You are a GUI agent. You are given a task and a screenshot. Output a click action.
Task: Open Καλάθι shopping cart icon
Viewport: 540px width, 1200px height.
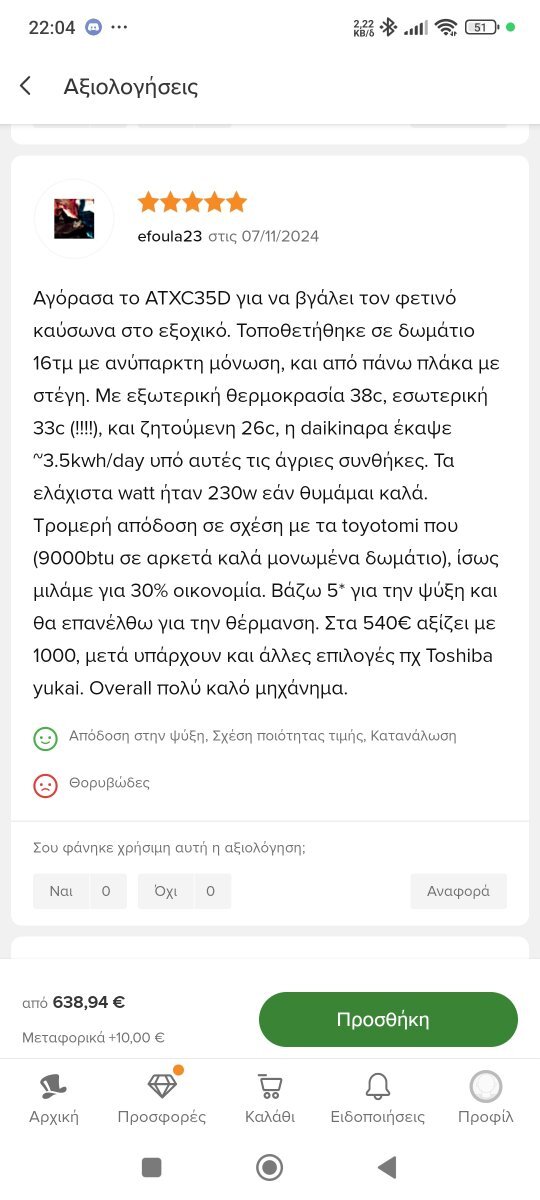(x=270, y=1087)
